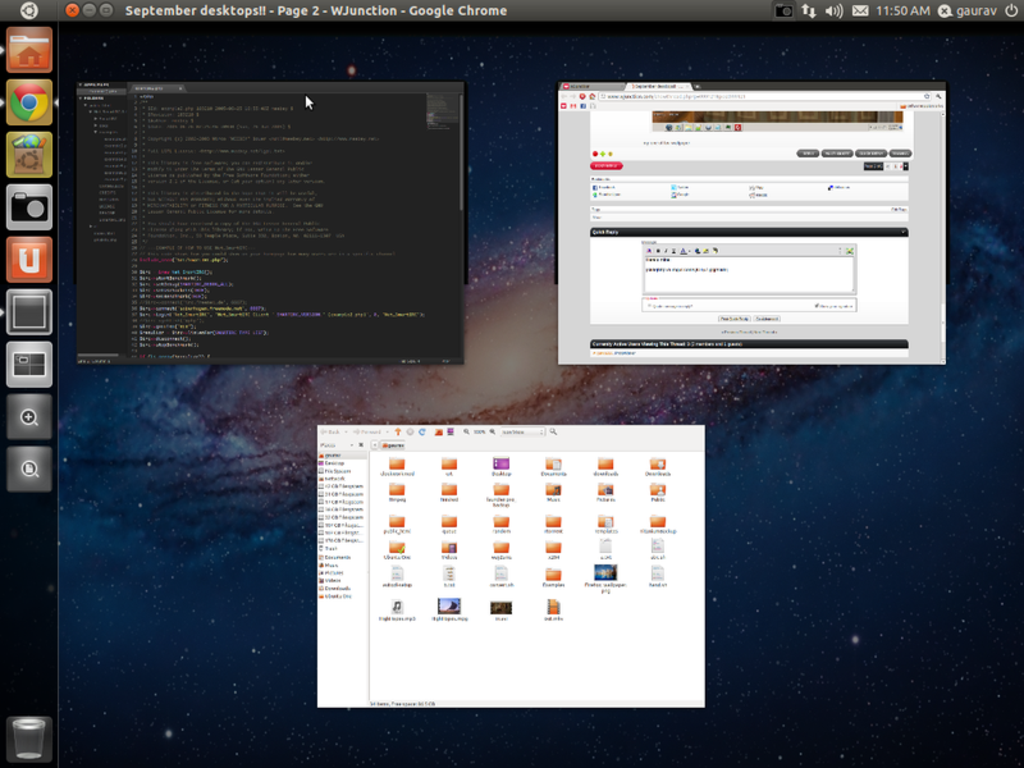The image size is (1024, 768).
Task: Collapse the Quick Reply section arrow
Action: click(x=903, y=232)
